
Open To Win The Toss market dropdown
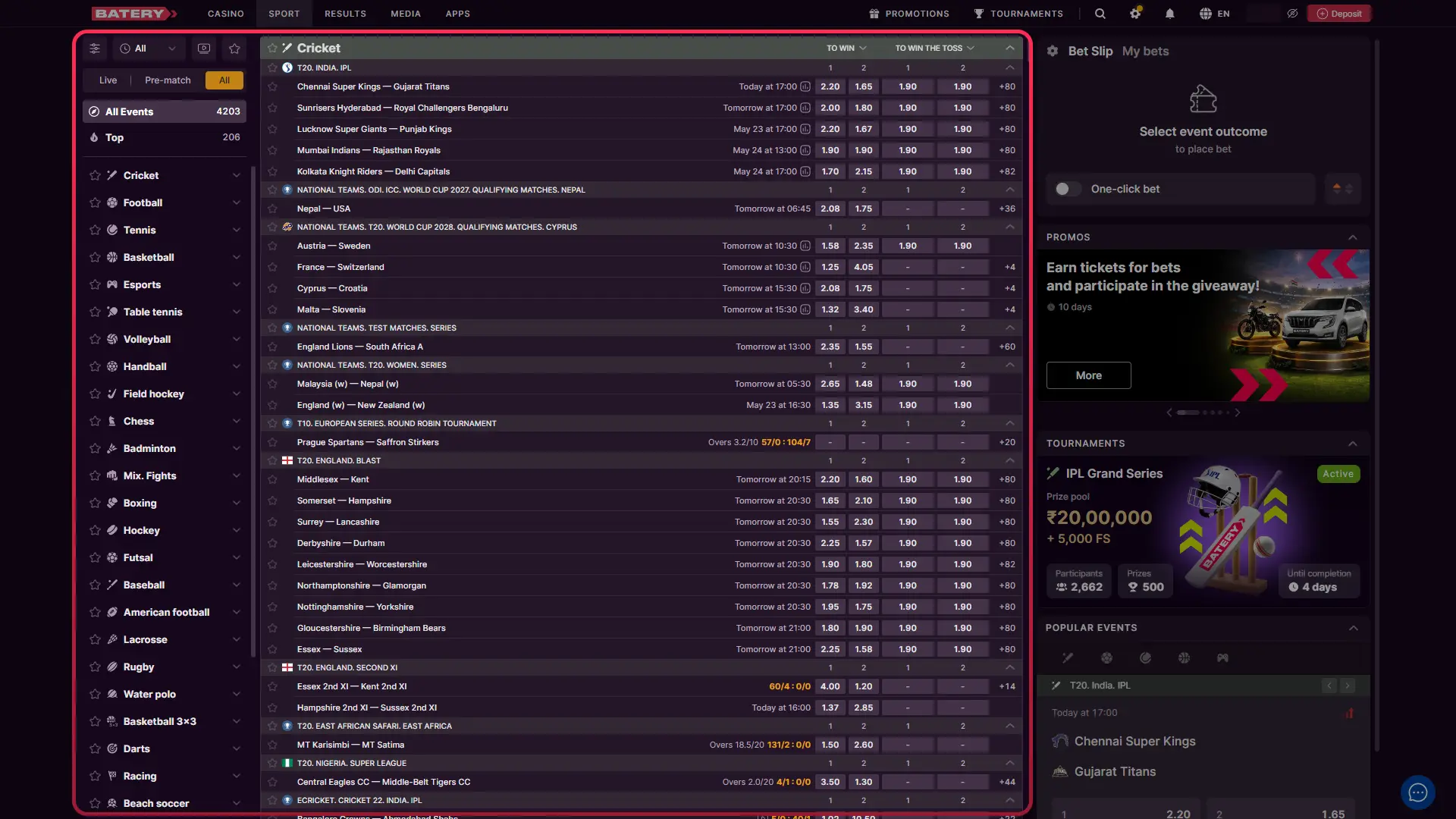click(935, 48)
